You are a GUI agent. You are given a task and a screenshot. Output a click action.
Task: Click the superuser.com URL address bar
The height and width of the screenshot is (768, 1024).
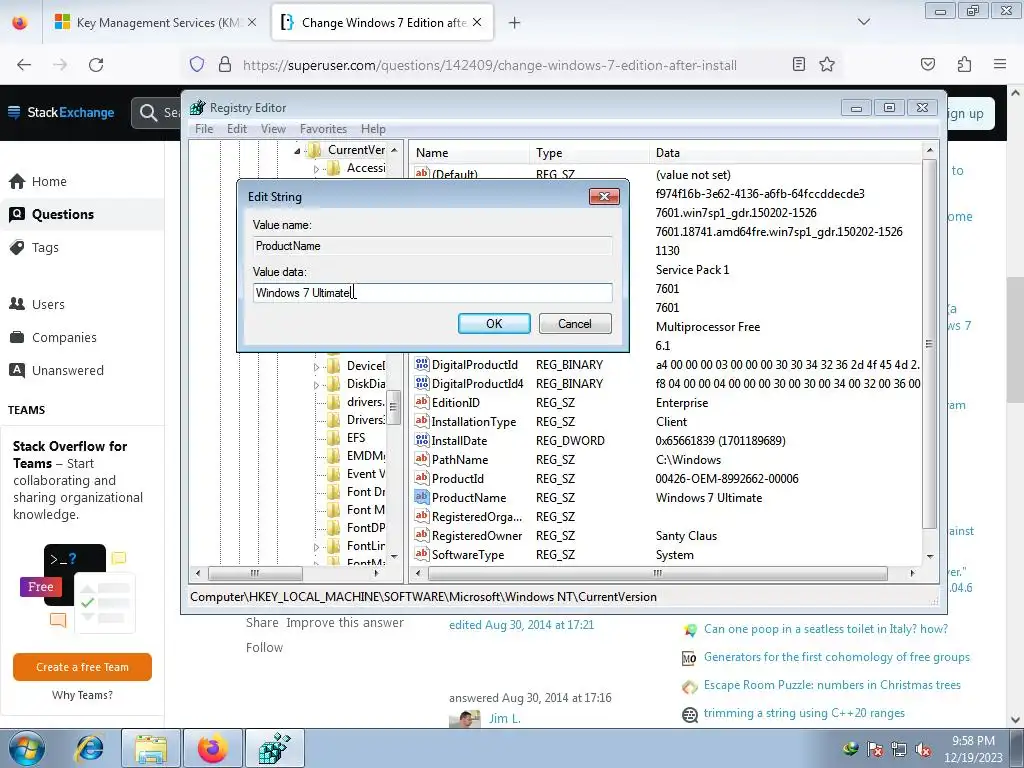coord(490,65)
